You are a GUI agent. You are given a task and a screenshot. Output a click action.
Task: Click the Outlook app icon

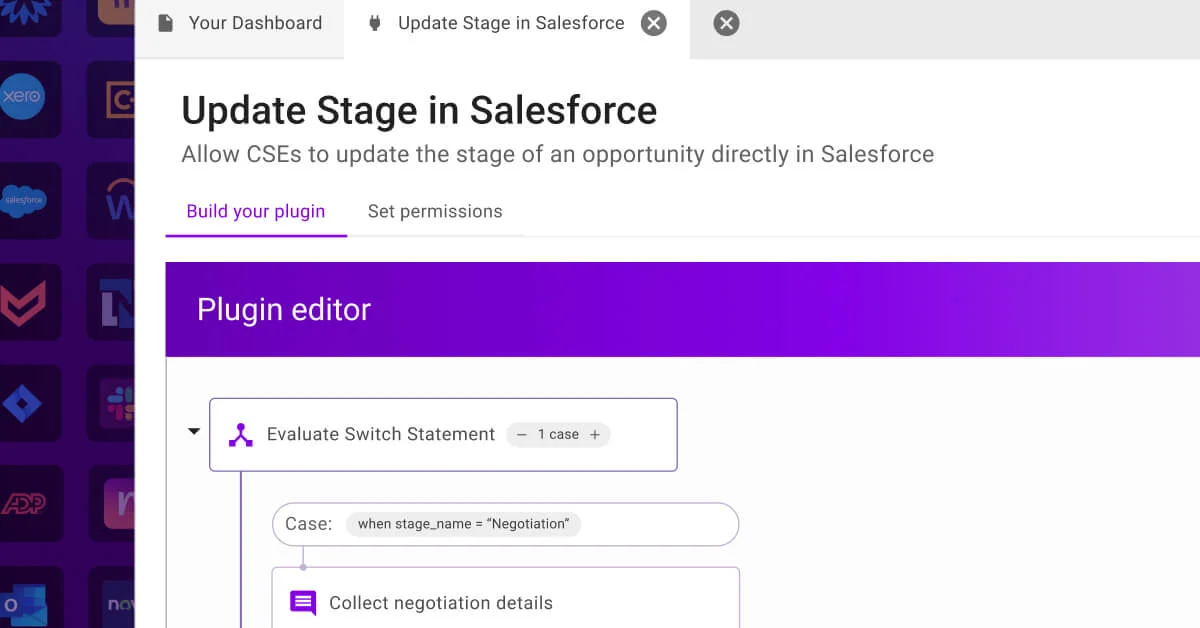pyautogui.click(x=20, y=603)
